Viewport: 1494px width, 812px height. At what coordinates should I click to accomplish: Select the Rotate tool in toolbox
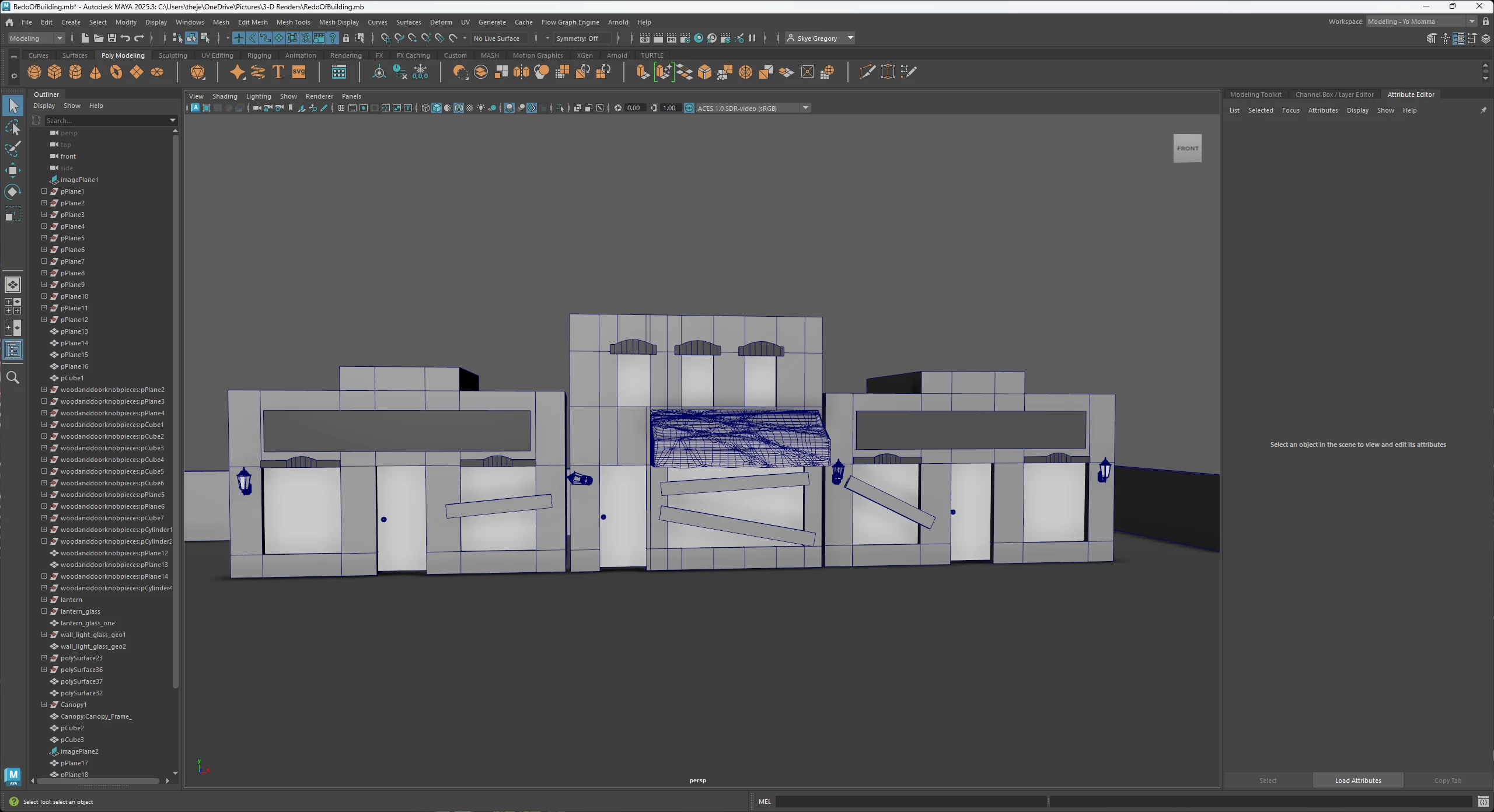12,192
